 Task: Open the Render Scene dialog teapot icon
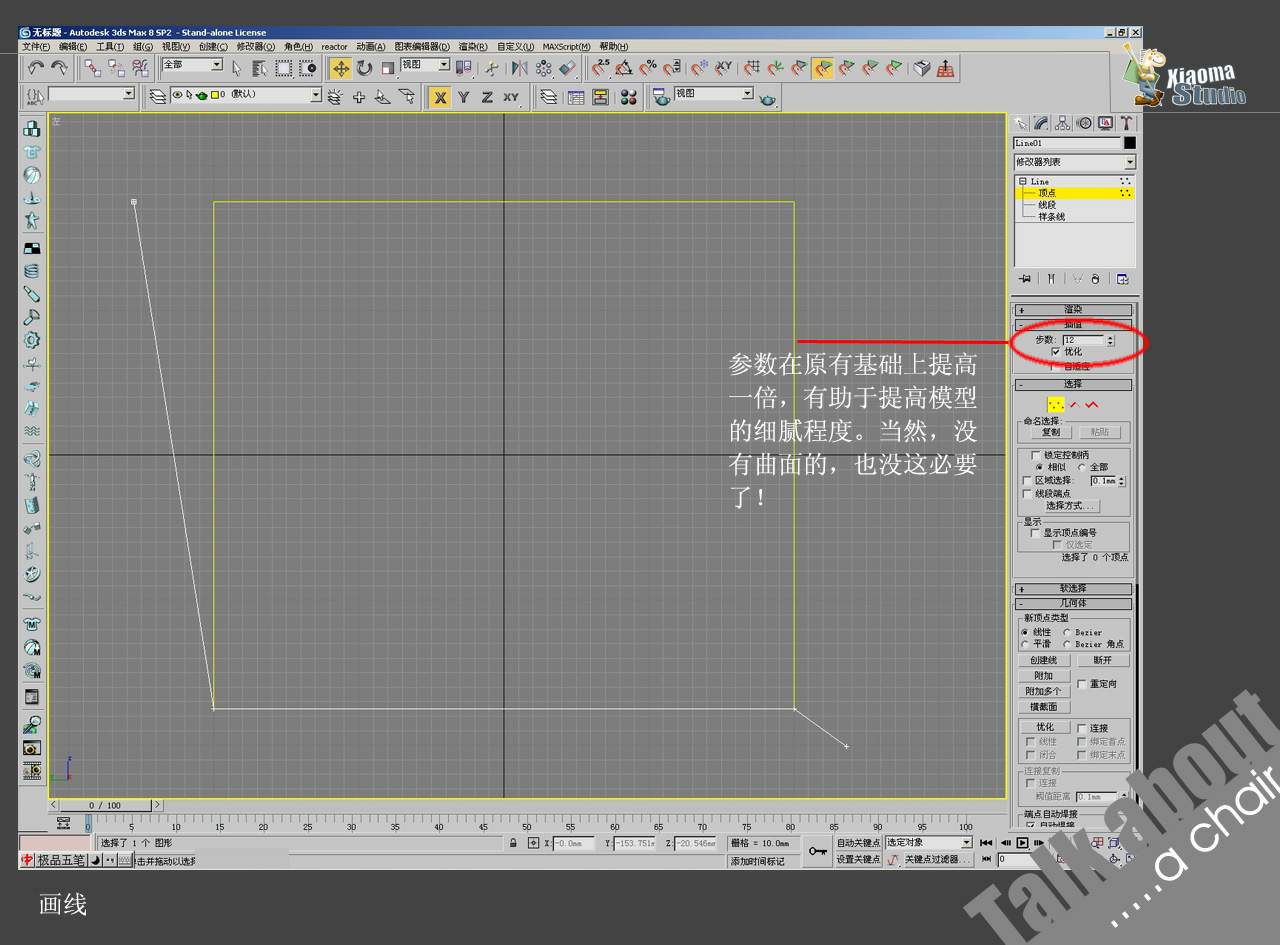(x=661, y=97)
